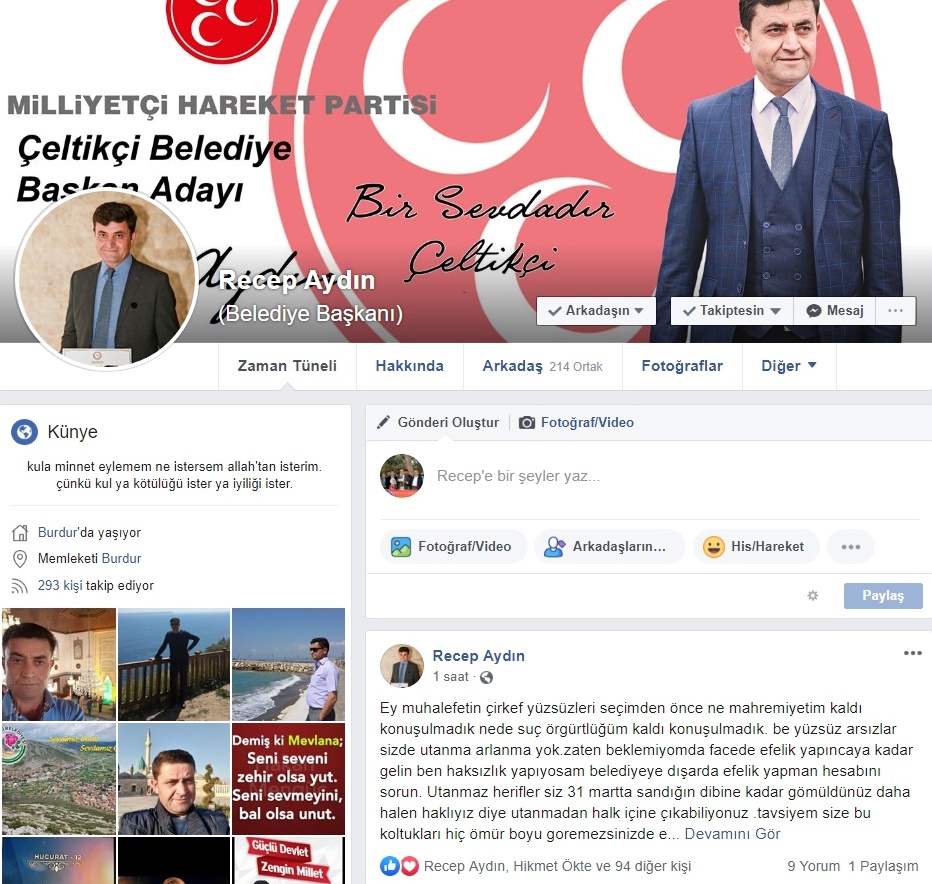This screenshot has height=884, width=932.
Task: Click the Paylaş button
Action: [x=883, y=596]
